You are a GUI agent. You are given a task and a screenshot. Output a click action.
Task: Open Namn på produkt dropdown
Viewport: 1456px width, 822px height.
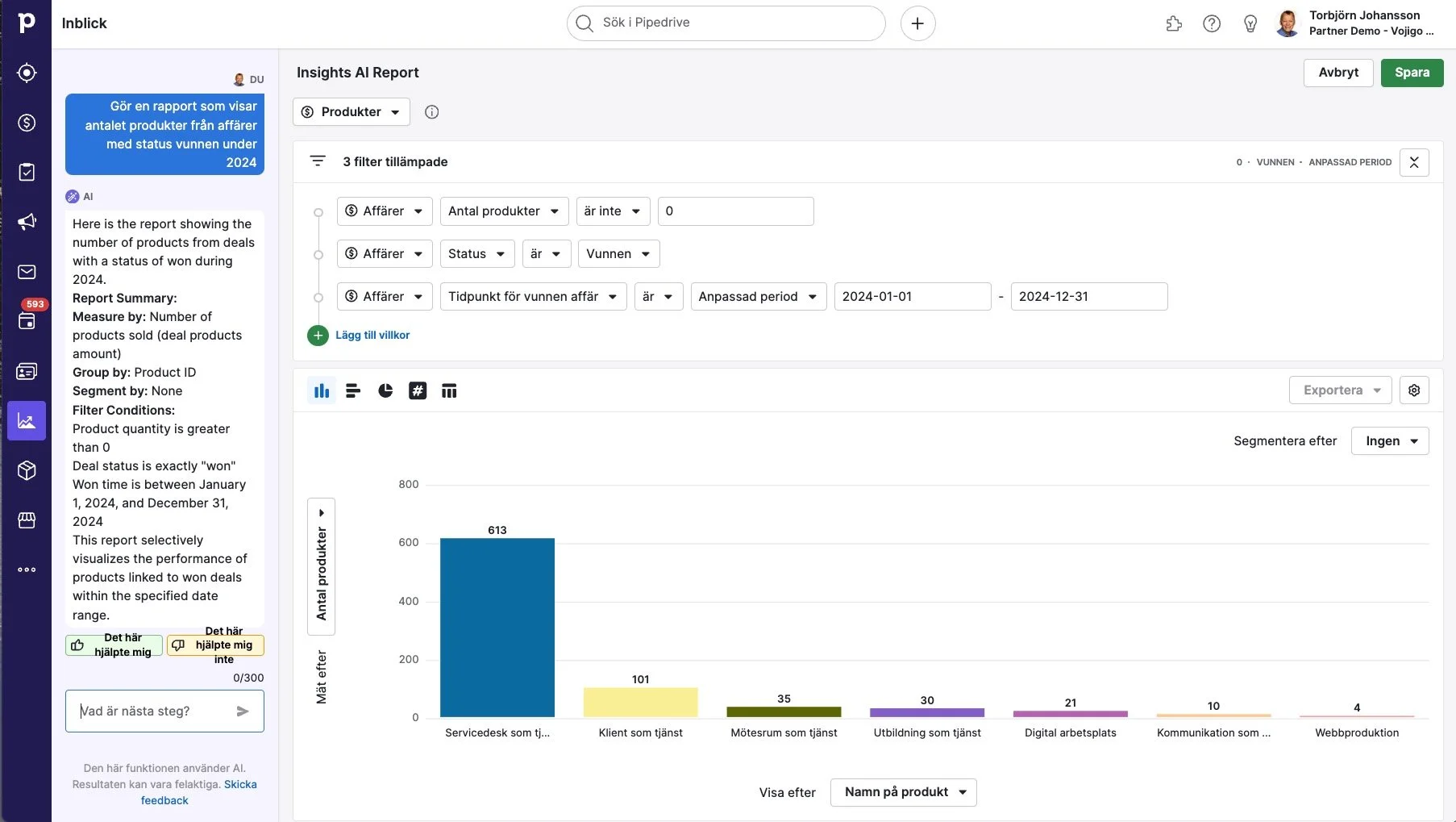904,792
